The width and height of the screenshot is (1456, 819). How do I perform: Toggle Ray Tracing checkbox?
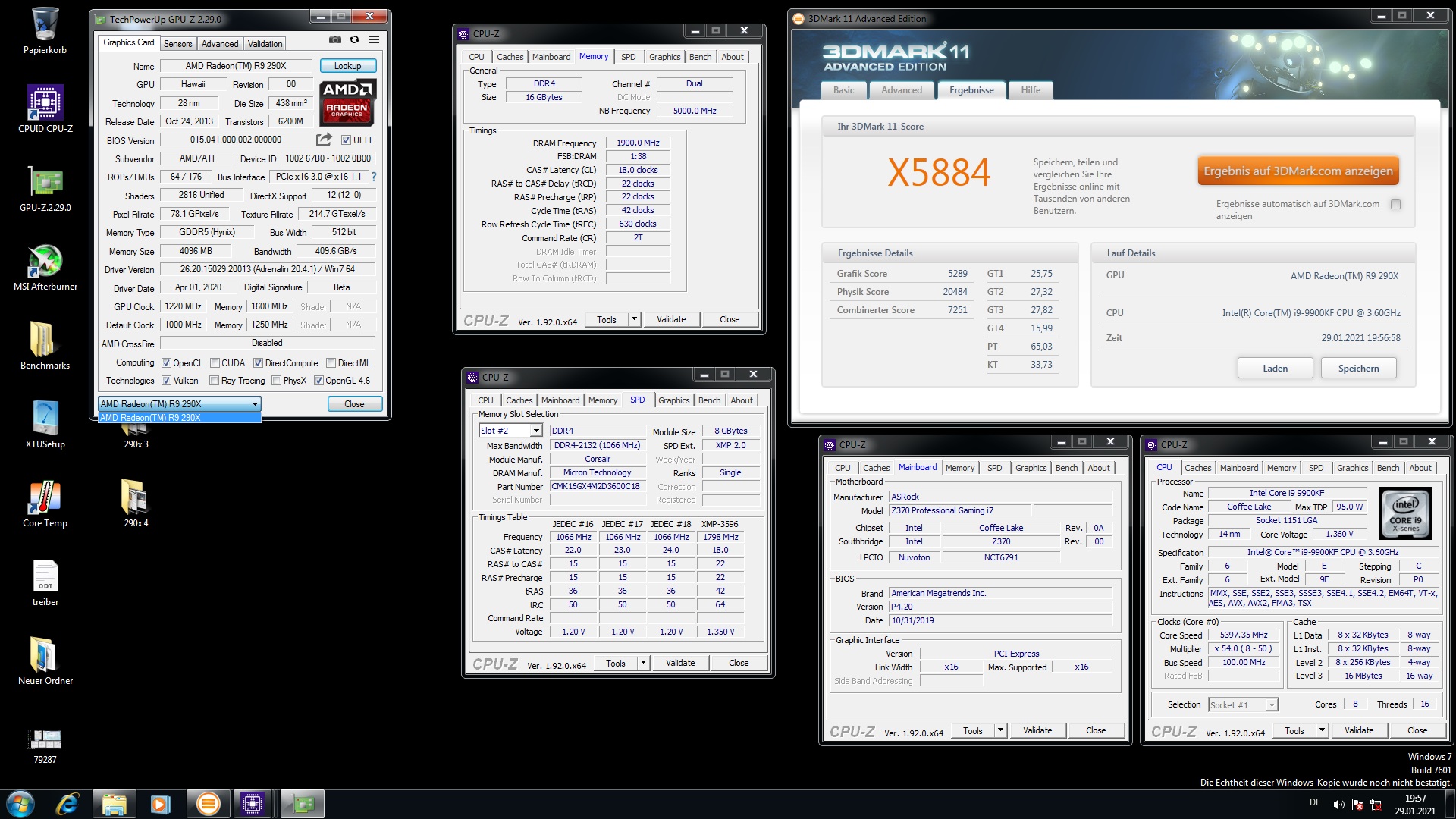click(x=214, y=381)
